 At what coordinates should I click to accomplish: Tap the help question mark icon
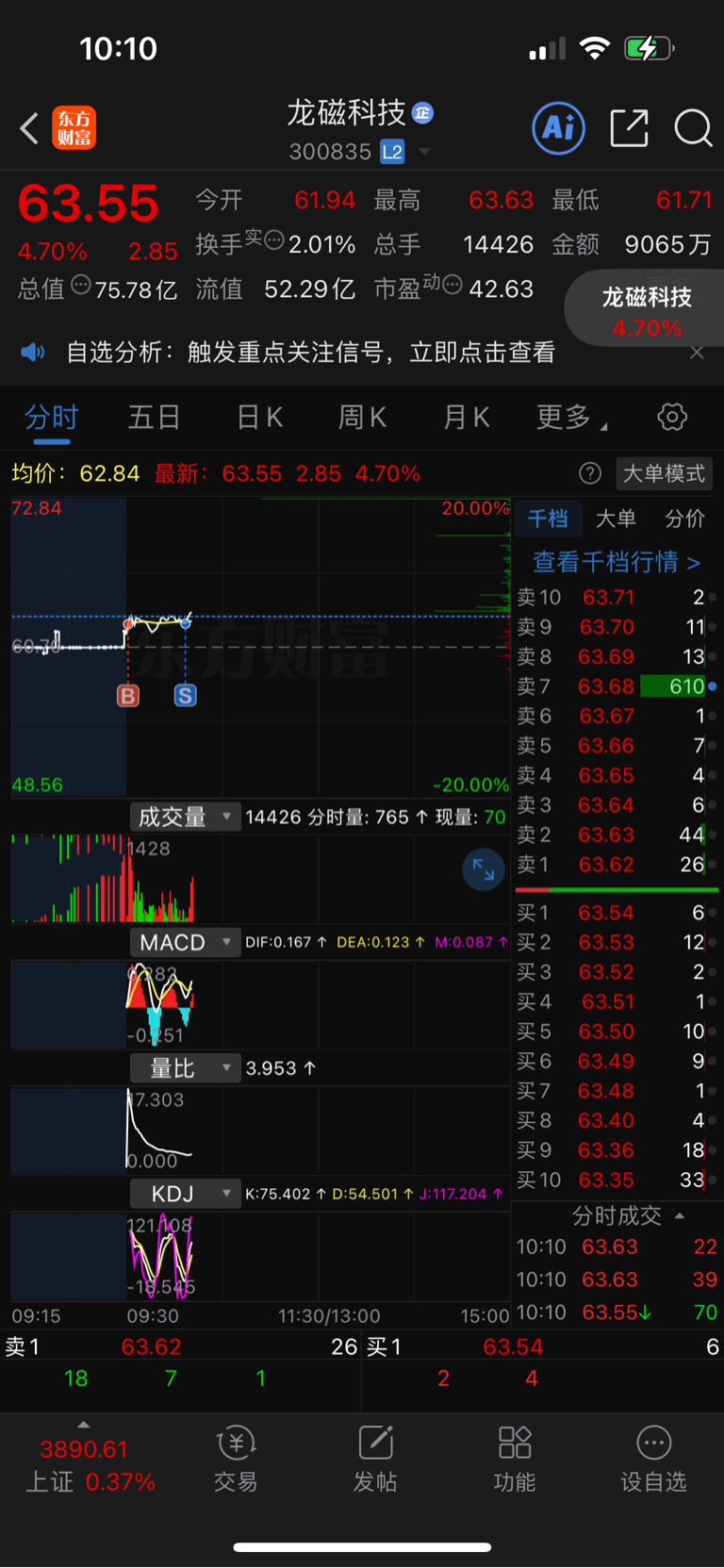coord(590,473)
